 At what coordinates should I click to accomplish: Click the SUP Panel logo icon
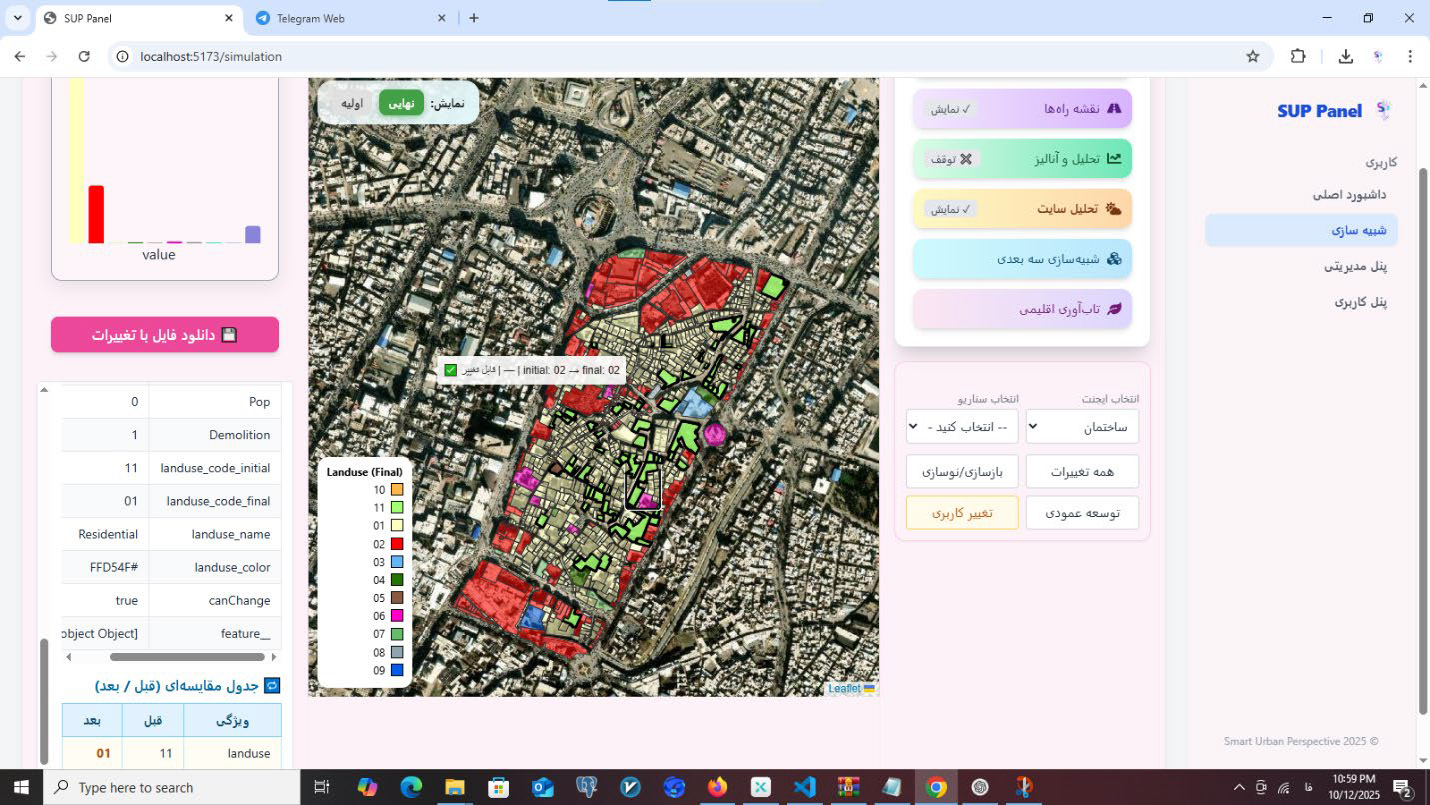(1383, 110)
